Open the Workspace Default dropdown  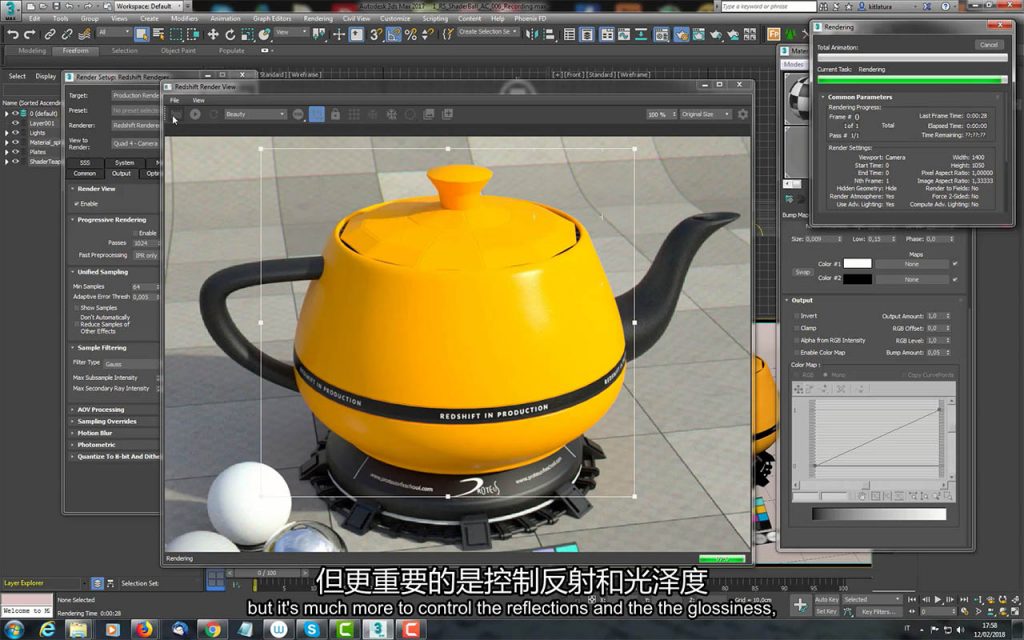tap(148, 6)
